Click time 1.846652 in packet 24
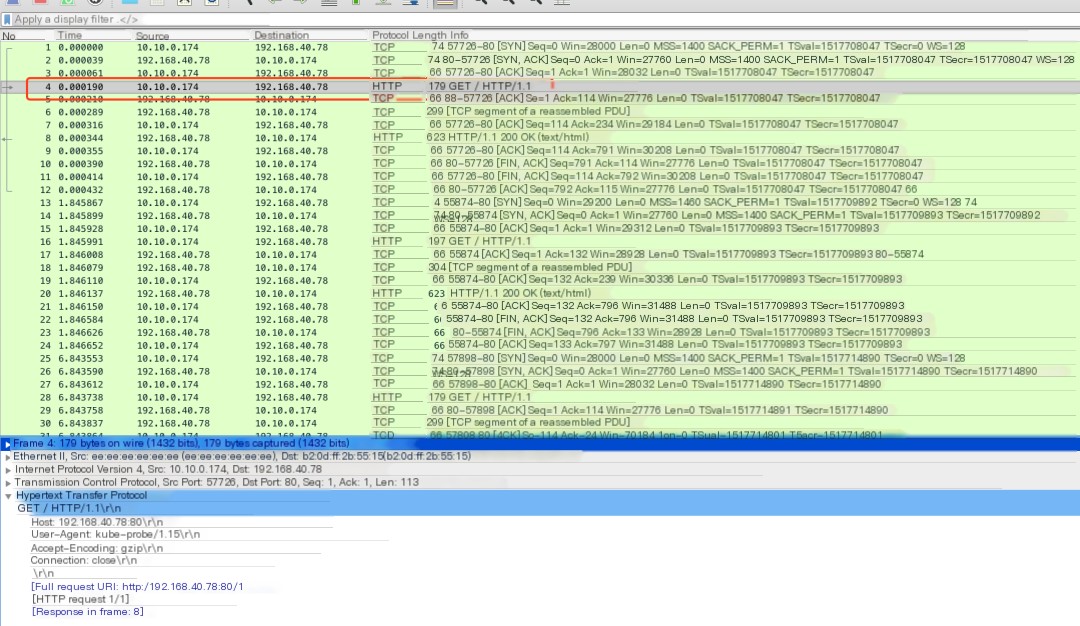This screenshot has height=626, width=1080. click(81, 346)
